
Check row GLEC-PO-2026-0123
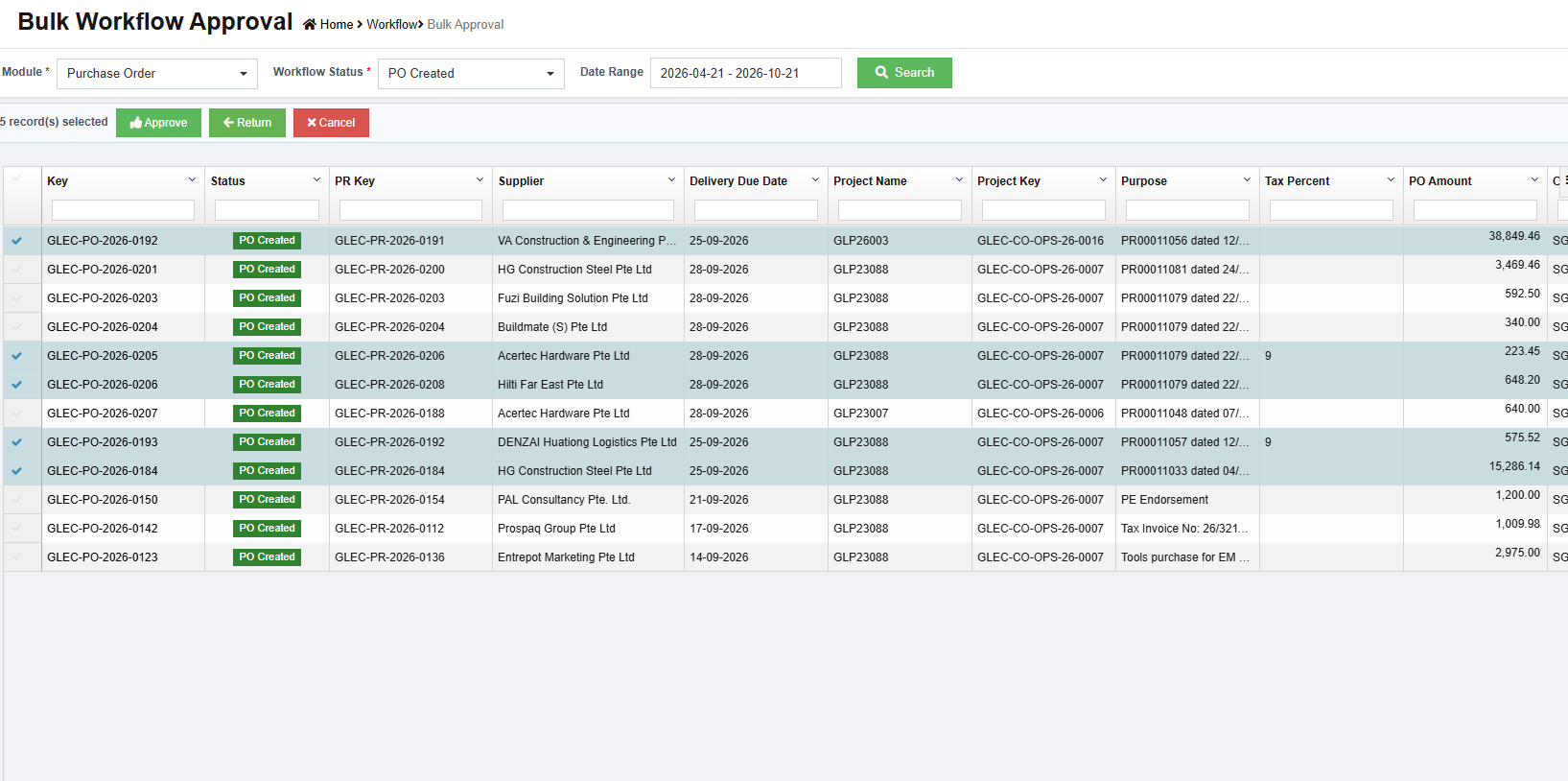17,557
